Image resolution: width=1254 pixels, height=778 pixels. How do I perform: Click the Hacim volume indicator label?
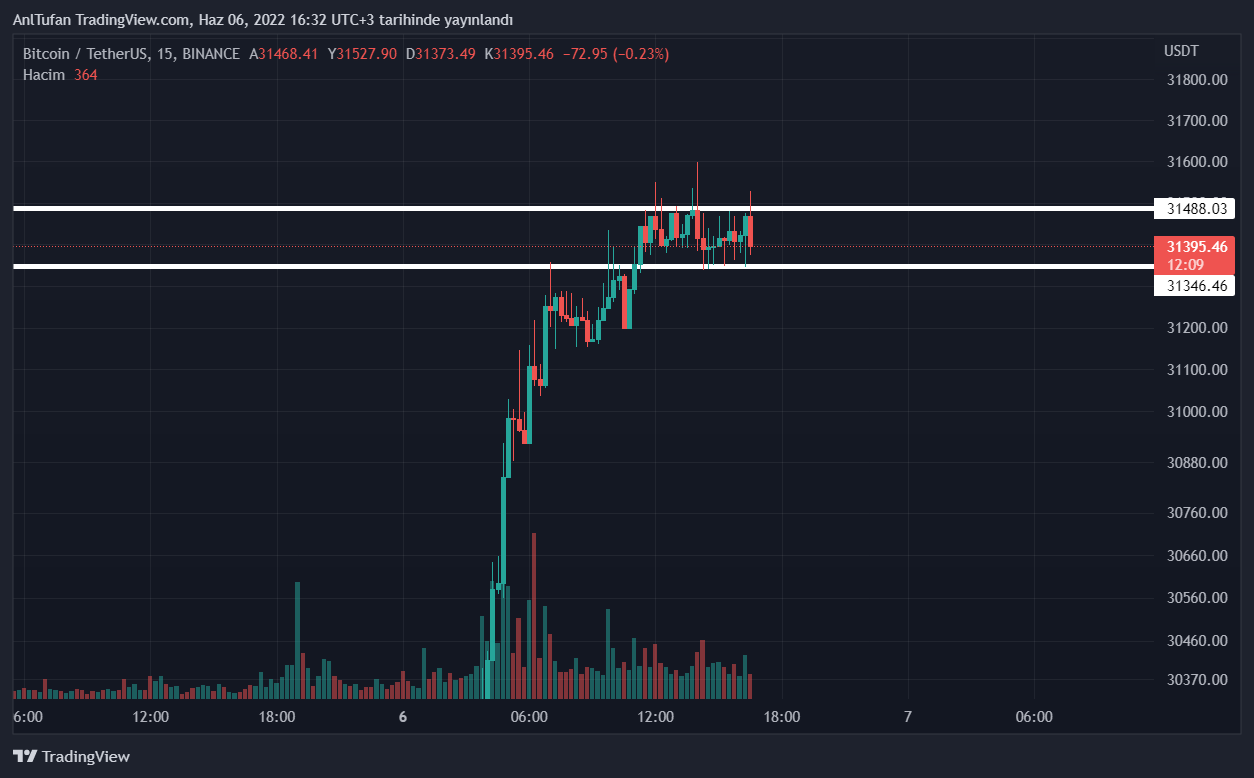coord(44,75)
